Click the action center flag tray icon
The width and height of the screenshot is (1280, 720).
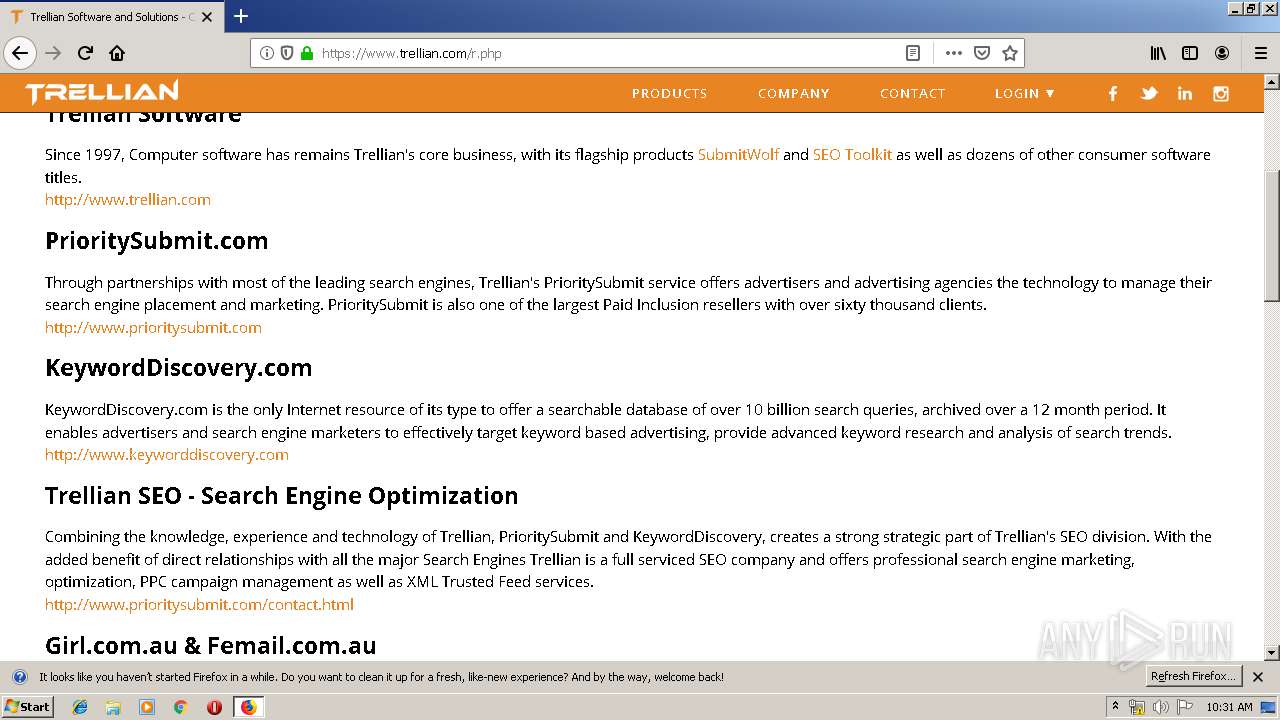click(1183, 707)
